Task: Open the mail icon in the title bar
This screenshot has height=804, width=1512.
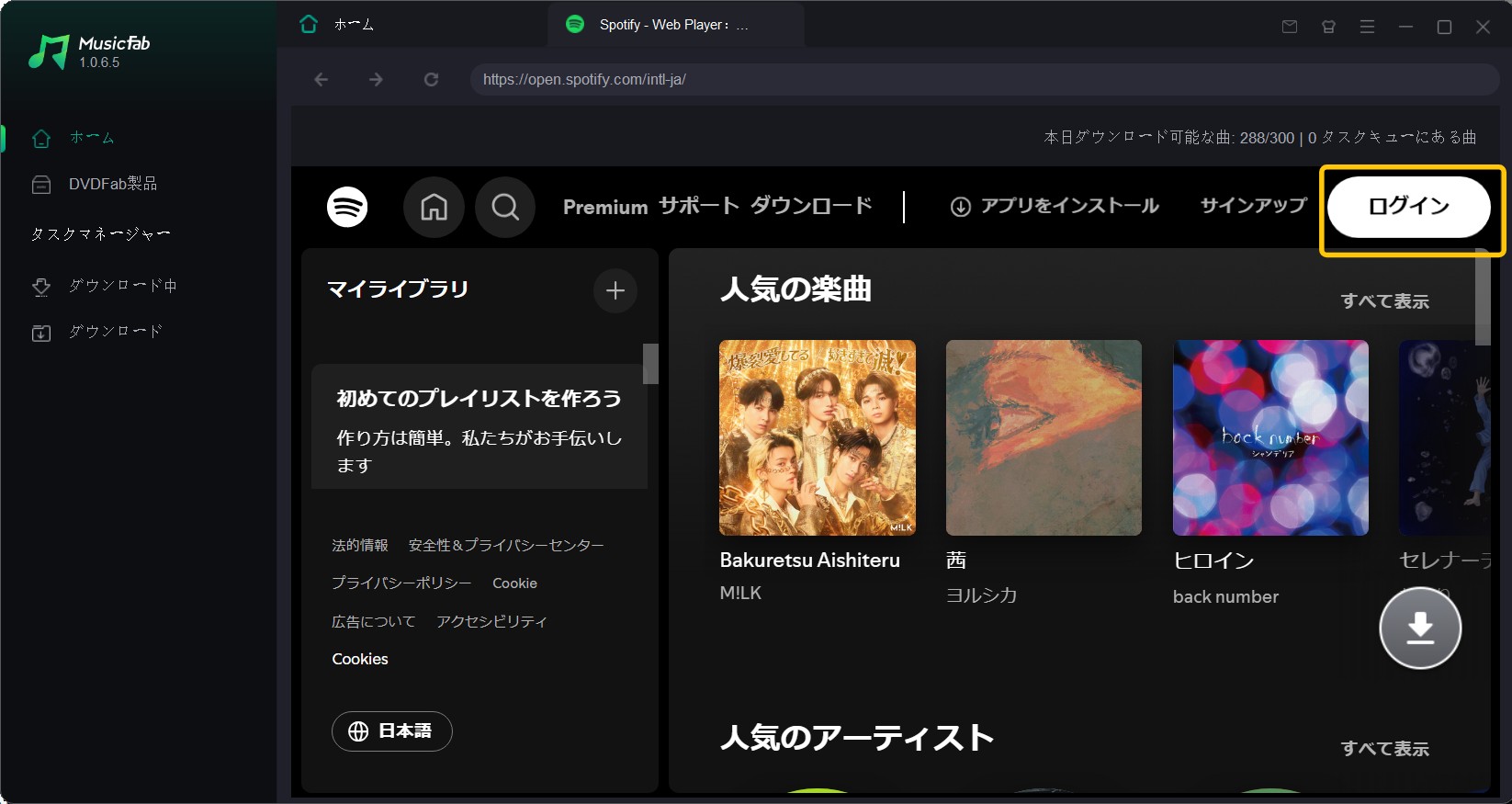Action: (x=1290, y=27)
